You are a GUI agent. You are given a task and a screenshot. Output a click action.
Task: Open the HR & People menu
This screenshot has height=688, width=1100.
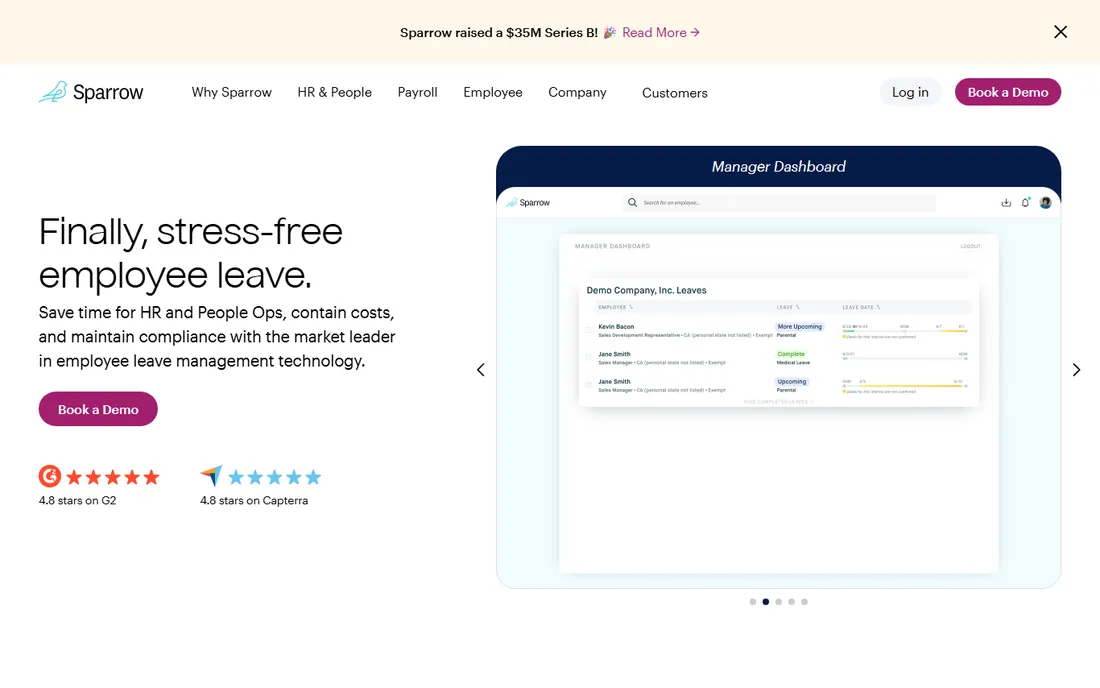click(x=335, y=93)
